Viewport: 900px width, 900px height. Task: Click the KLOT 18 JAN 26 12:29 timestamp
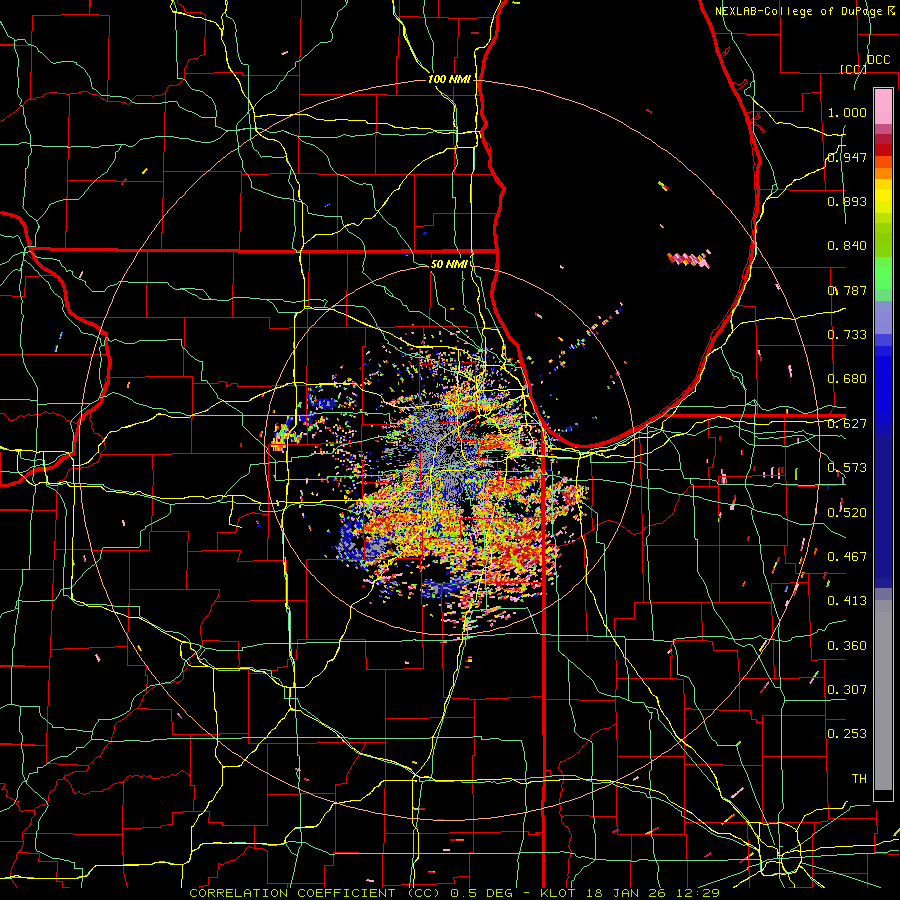[630, 893]
